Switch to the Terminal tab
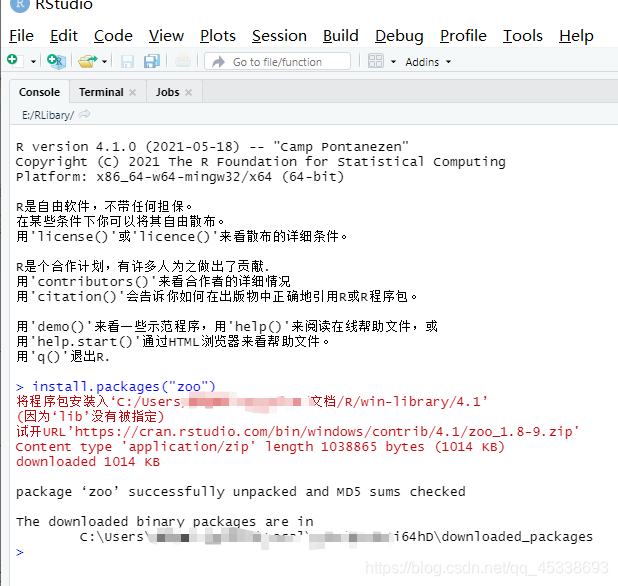This screenshot has height=586, width=618. (101, 92)
